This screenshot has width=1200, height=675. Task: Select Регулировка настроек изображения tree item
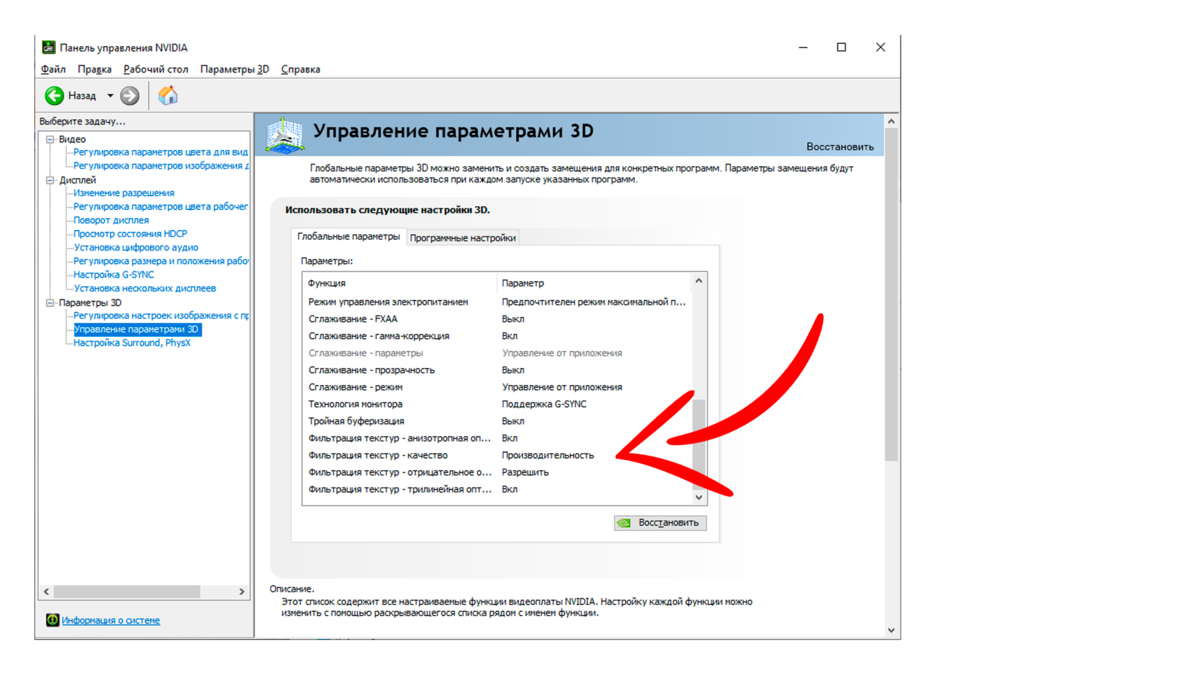tap(161, 315)
